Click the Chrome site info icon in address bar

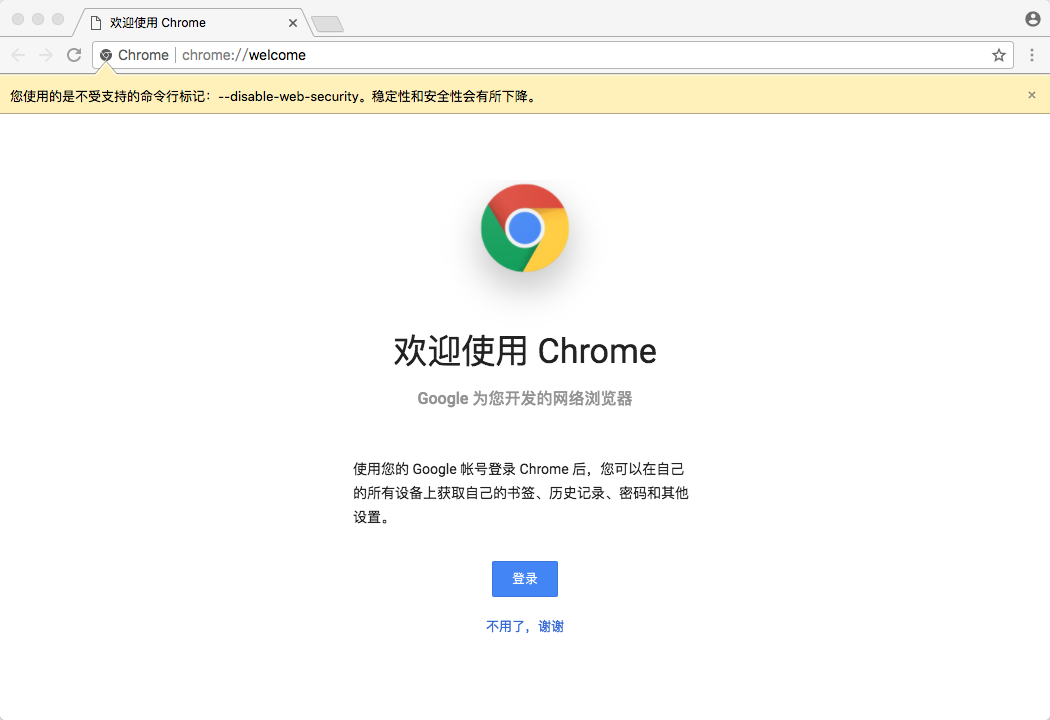pos(106,55)
